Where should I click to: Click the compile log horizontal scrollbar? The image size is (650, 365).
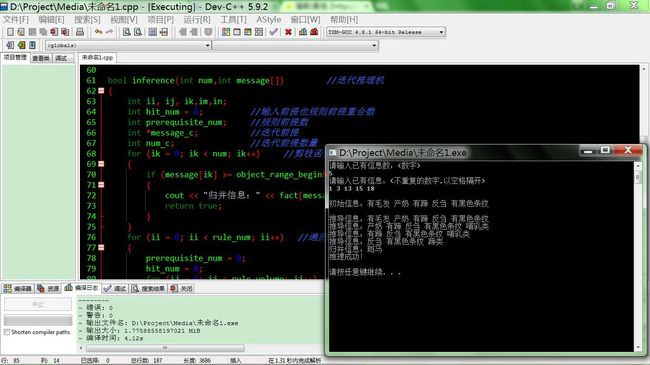click(165, 348)
